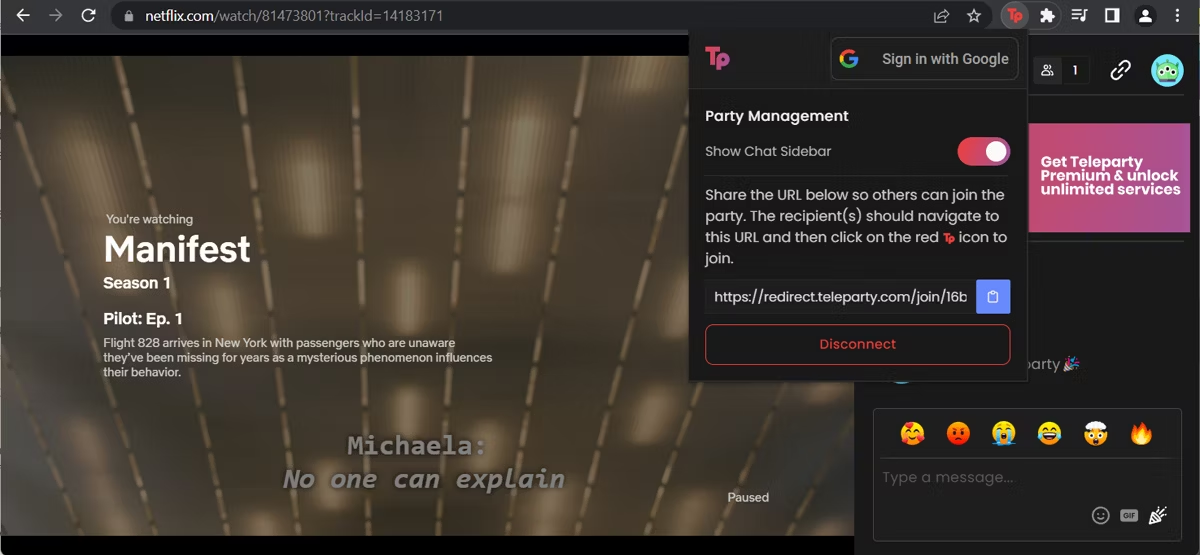This screenshot has width=1200, height=555.
Task: Open the green monster user avatar
Action: point(1167,70)
